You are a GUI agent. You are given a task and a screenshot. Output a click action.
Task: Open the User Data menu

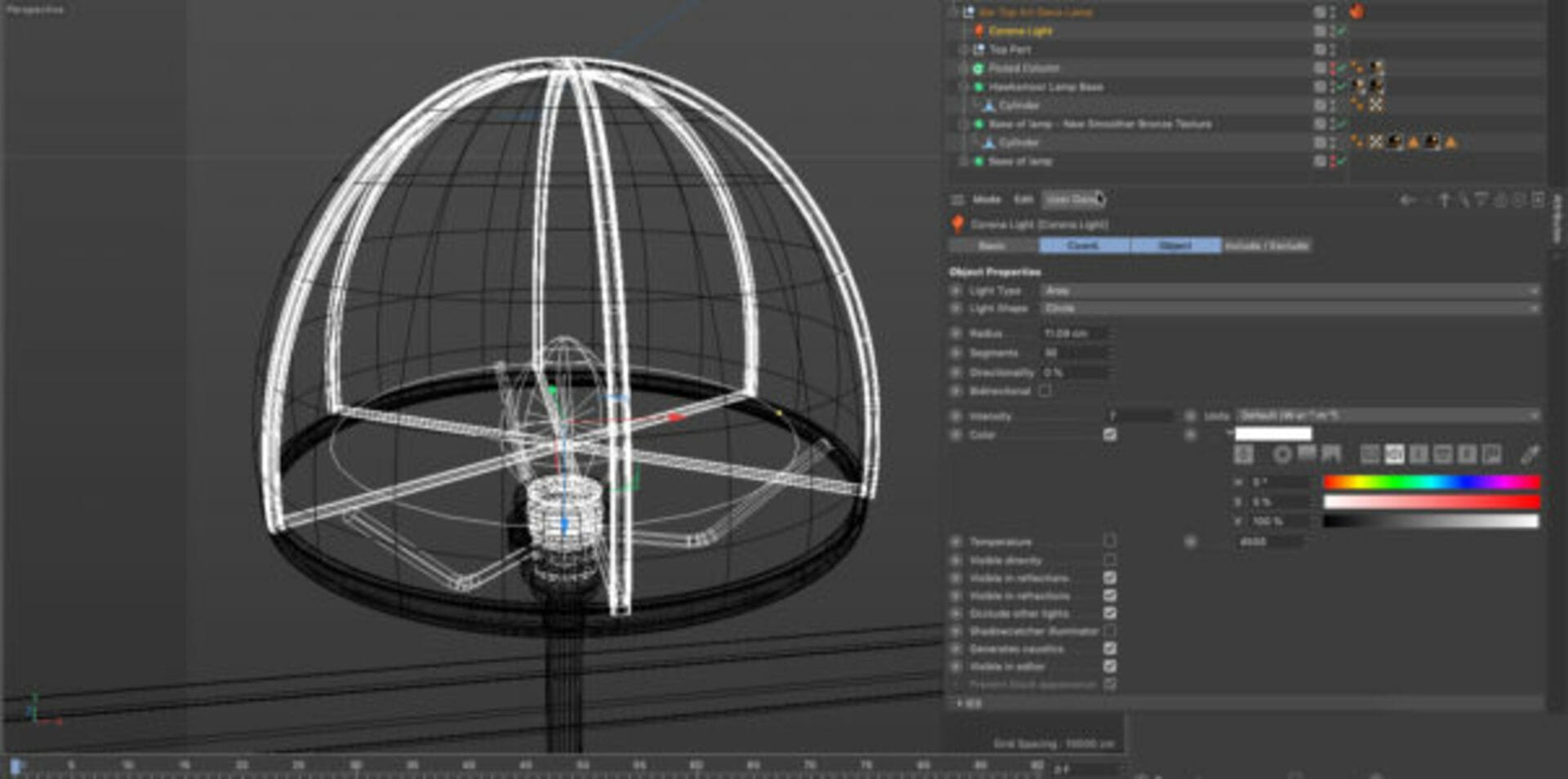point(1073,199)
